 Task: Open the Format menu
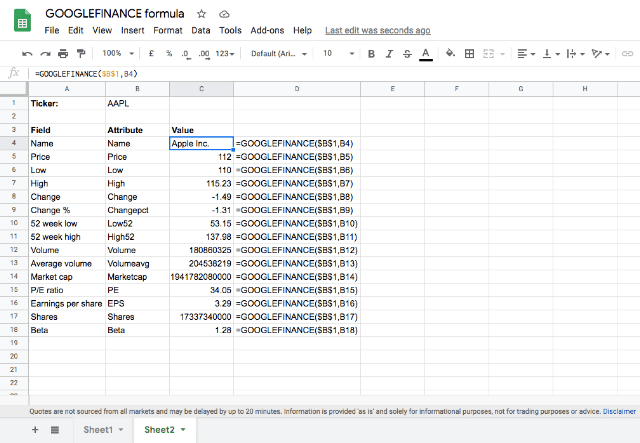pos(168,30)
